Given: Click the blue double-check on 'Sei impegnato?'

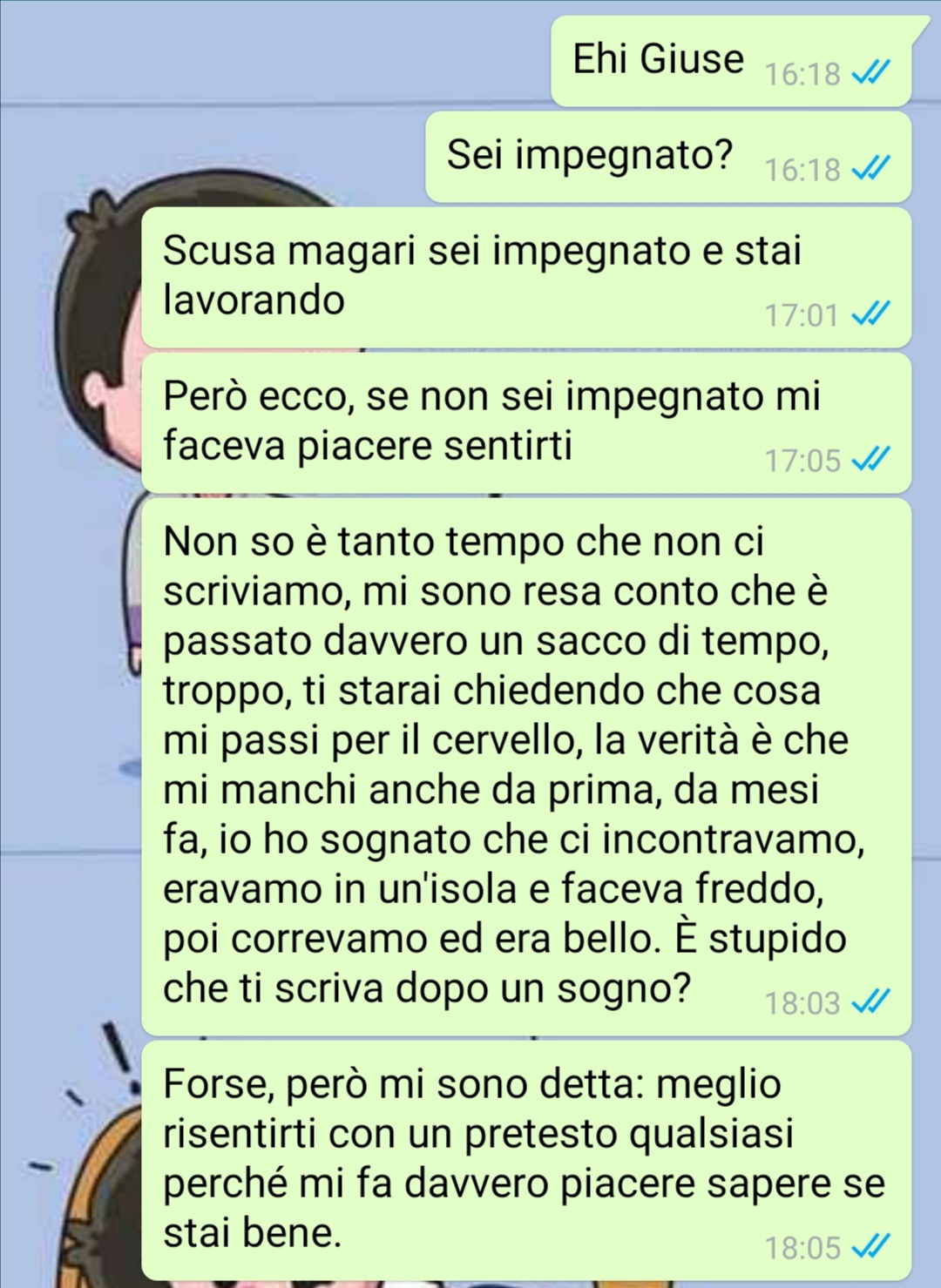Looking at the screenshot, I should (x=870, y=168).
